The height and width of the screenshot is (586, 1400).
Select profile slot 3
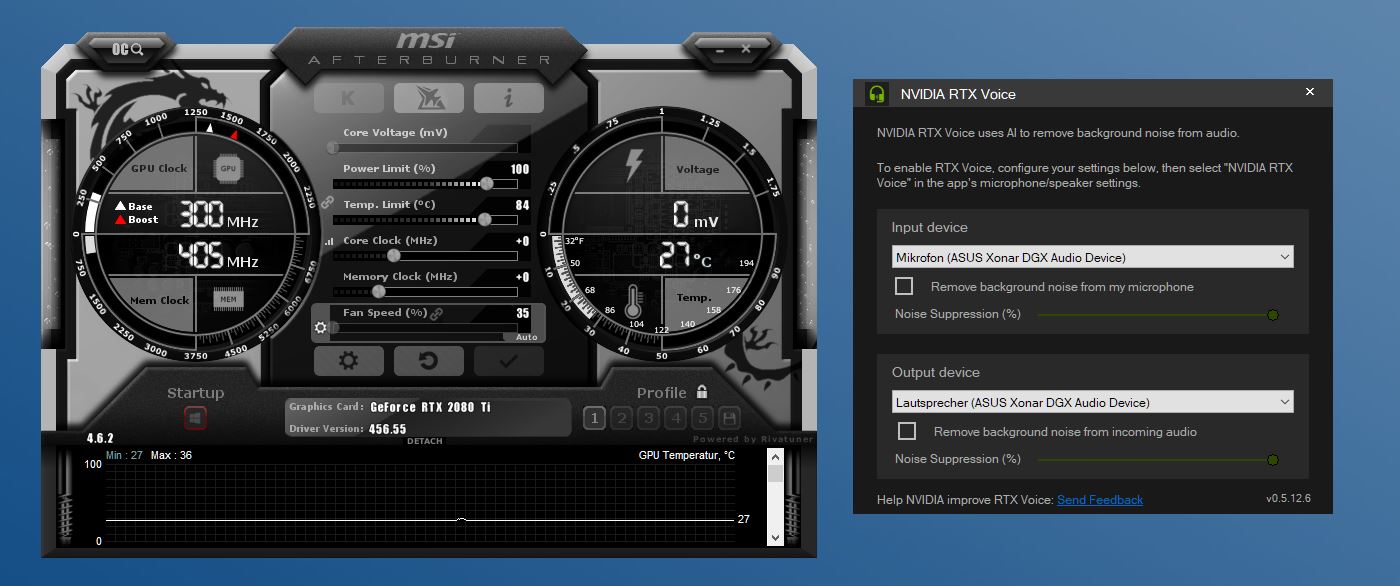pos(649,418)
